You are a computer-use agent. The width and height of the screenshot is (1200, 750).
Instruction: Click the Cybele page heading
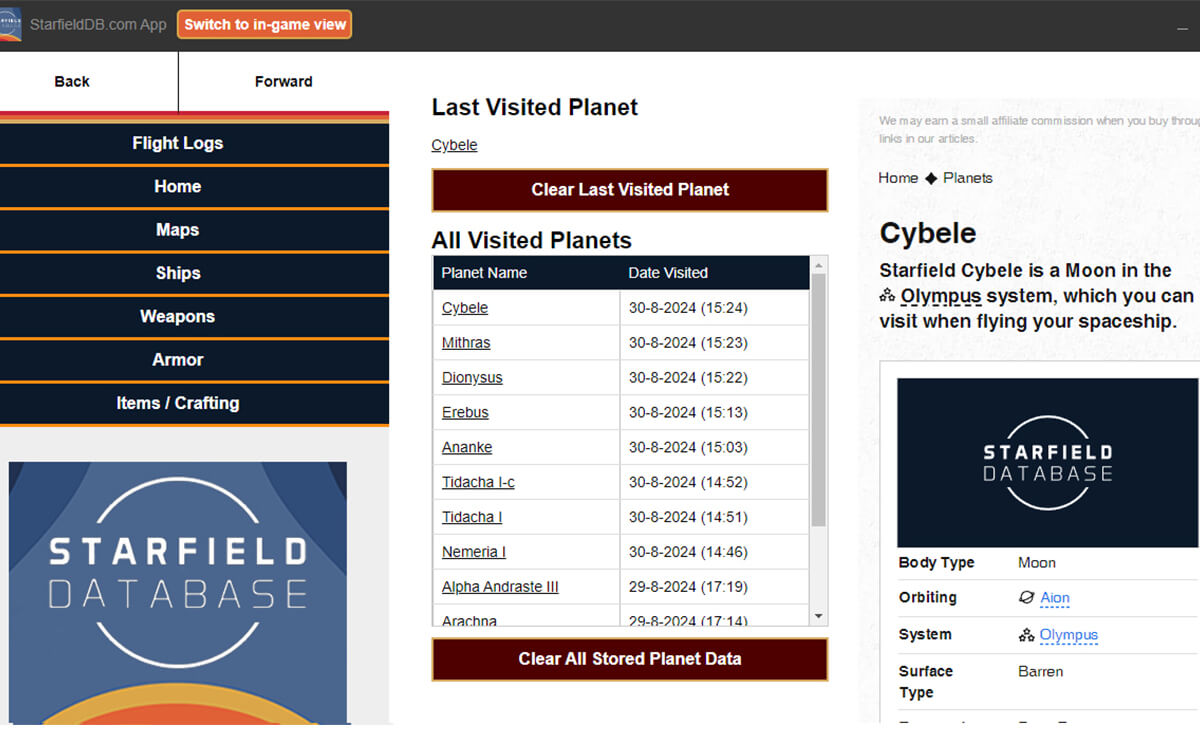(x=928, y=233)
